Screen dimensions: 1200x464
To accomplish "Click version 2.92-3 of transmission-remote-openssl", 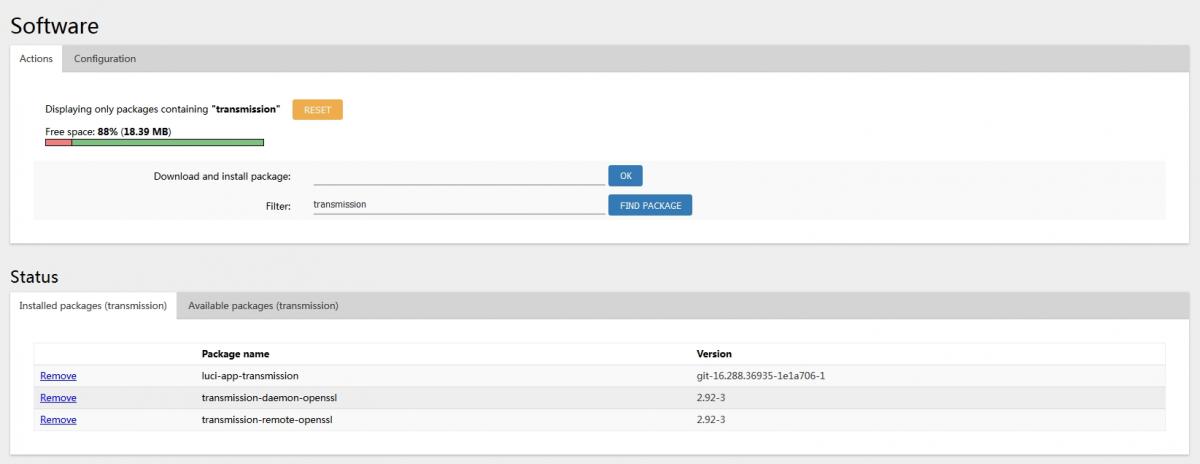I will (711, 420).
